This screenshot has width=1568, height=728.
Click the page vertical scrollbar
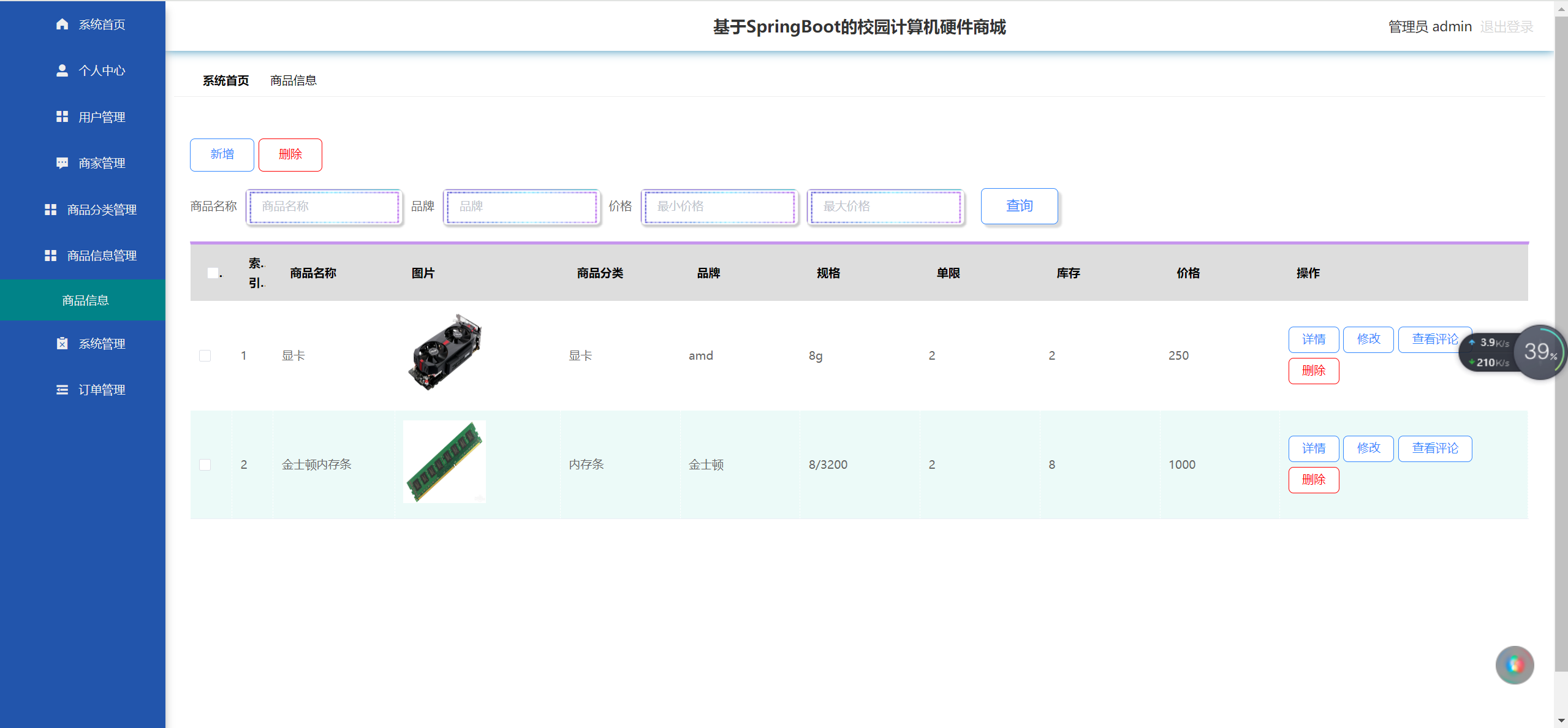(1561, 343)
